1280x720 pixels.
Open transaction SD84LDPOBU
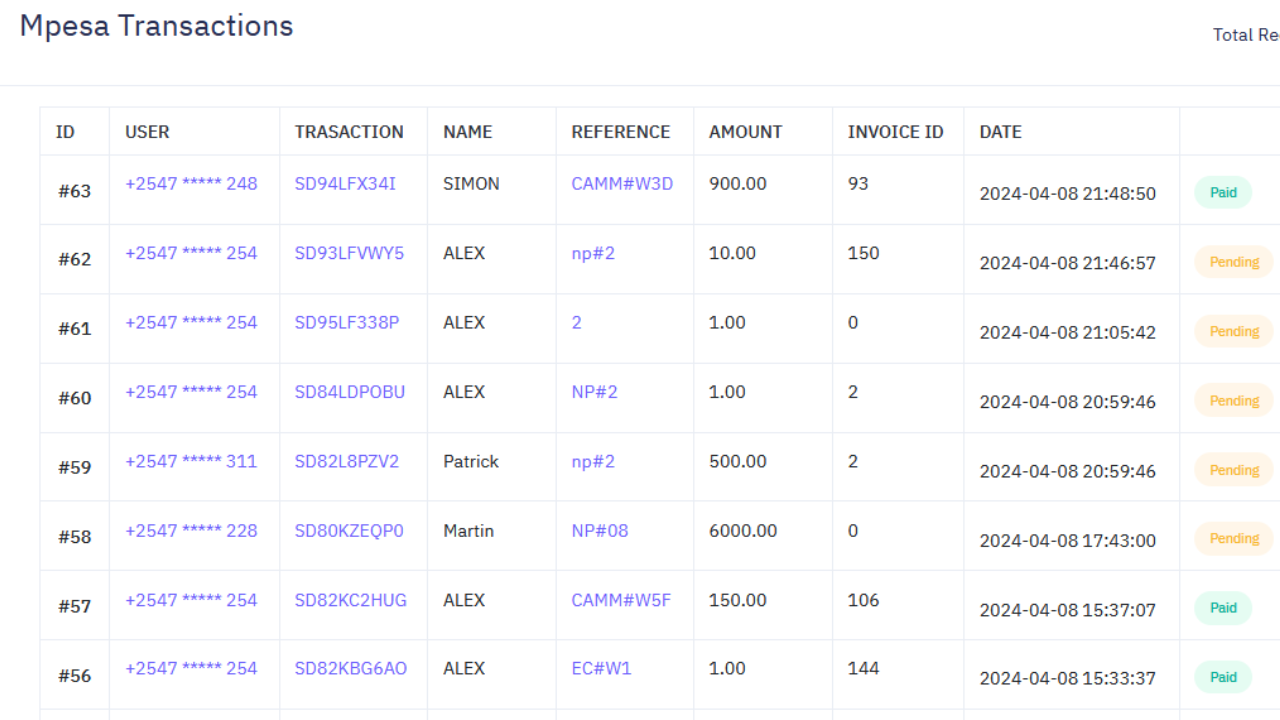350,392
